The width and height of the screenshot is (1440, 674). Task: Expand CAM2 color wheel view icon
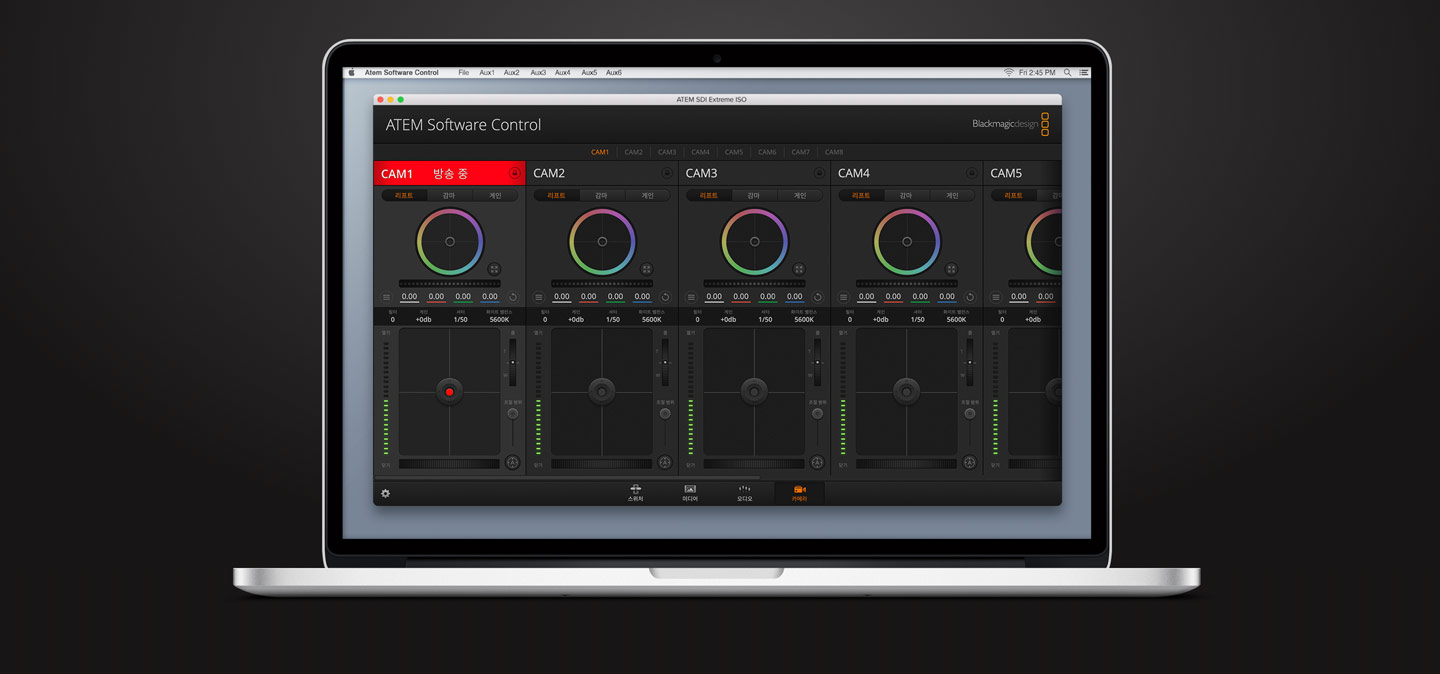coord(646,269)
